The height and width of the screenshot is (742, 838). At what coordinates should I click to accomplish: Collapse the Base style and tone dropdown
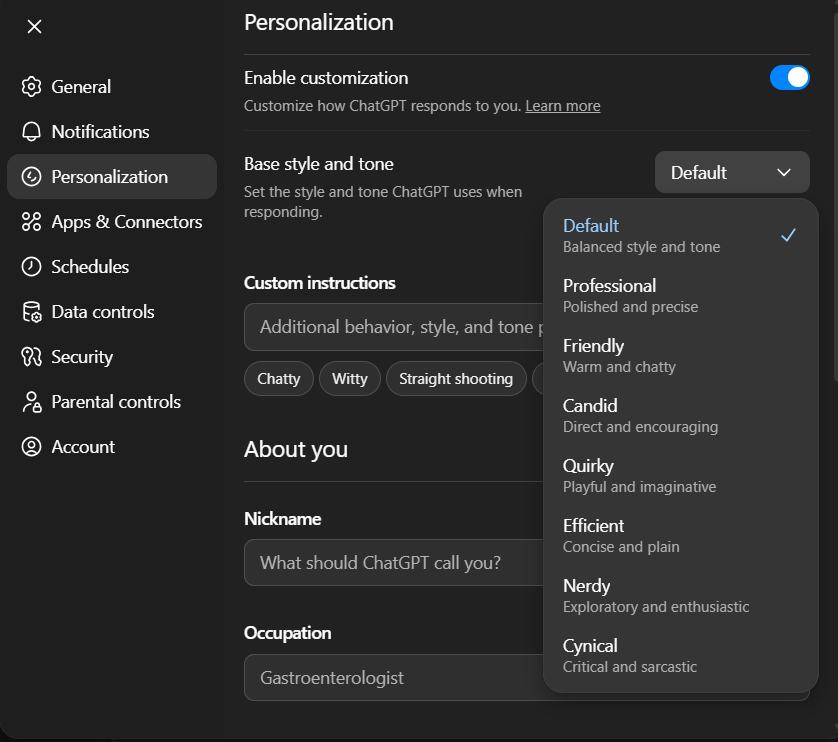tap(731, 173)
